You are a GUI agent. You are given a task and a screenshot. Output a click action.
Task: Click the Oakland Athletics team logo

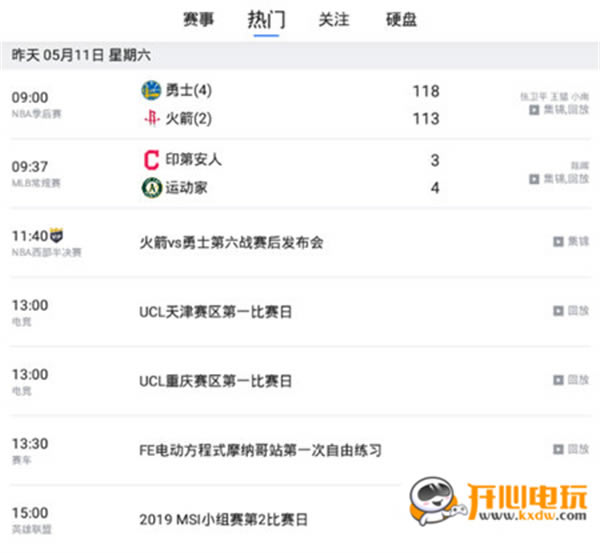(x=152, y=188)
